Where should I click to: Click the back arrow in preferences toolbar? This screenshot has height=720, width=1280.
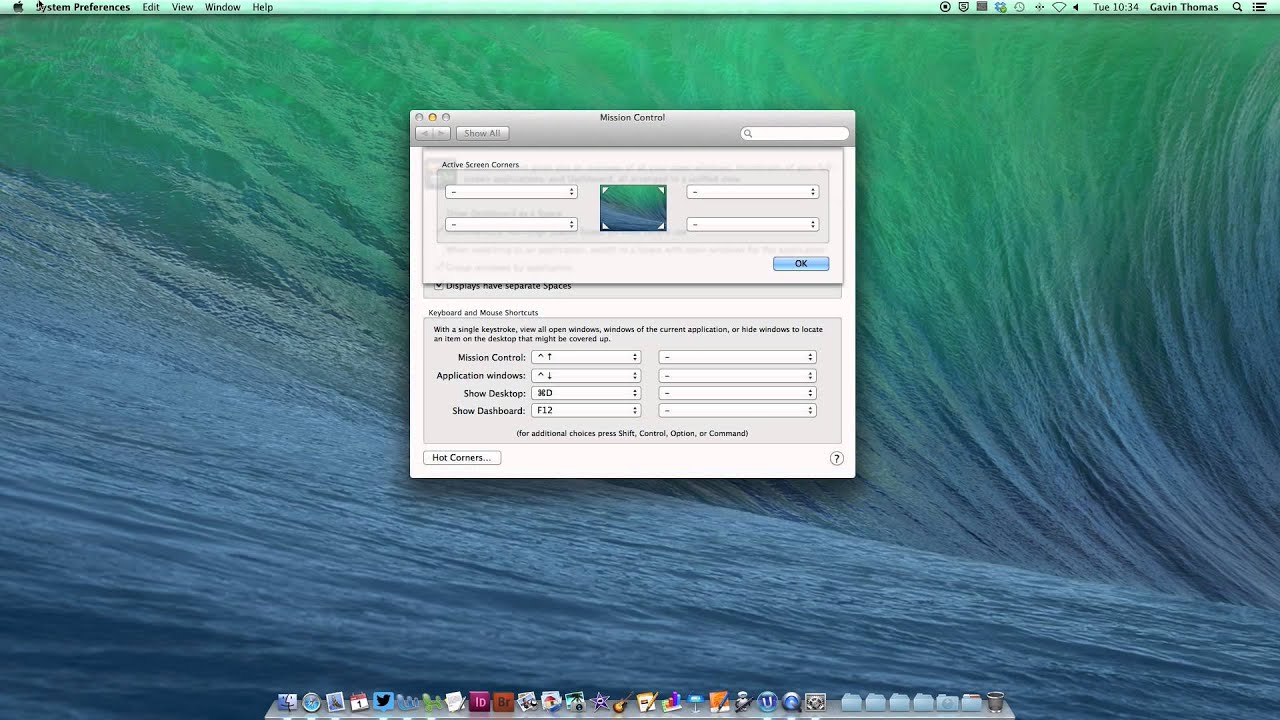pyautogui.click(x=424, y=133)
